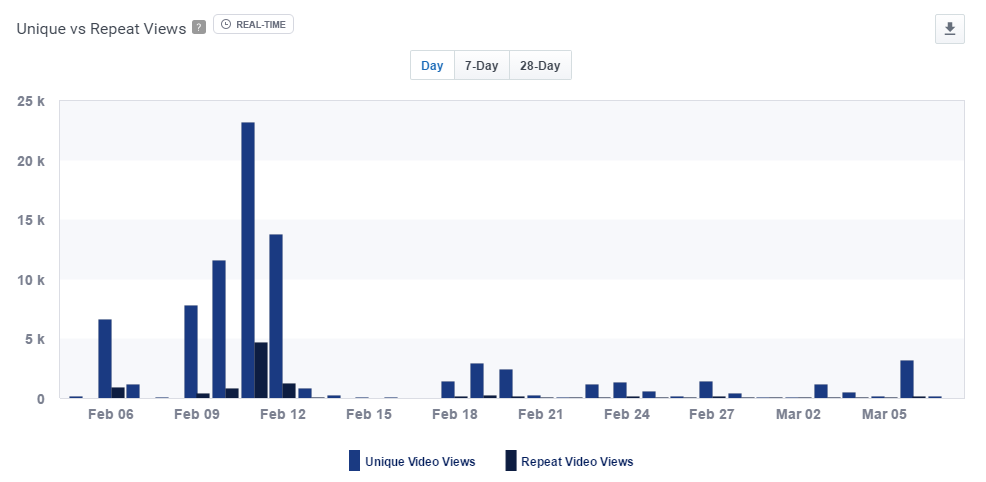
Task: Click the clock icon in REAL-TIME badge
Action: click(x=225, y=24)
